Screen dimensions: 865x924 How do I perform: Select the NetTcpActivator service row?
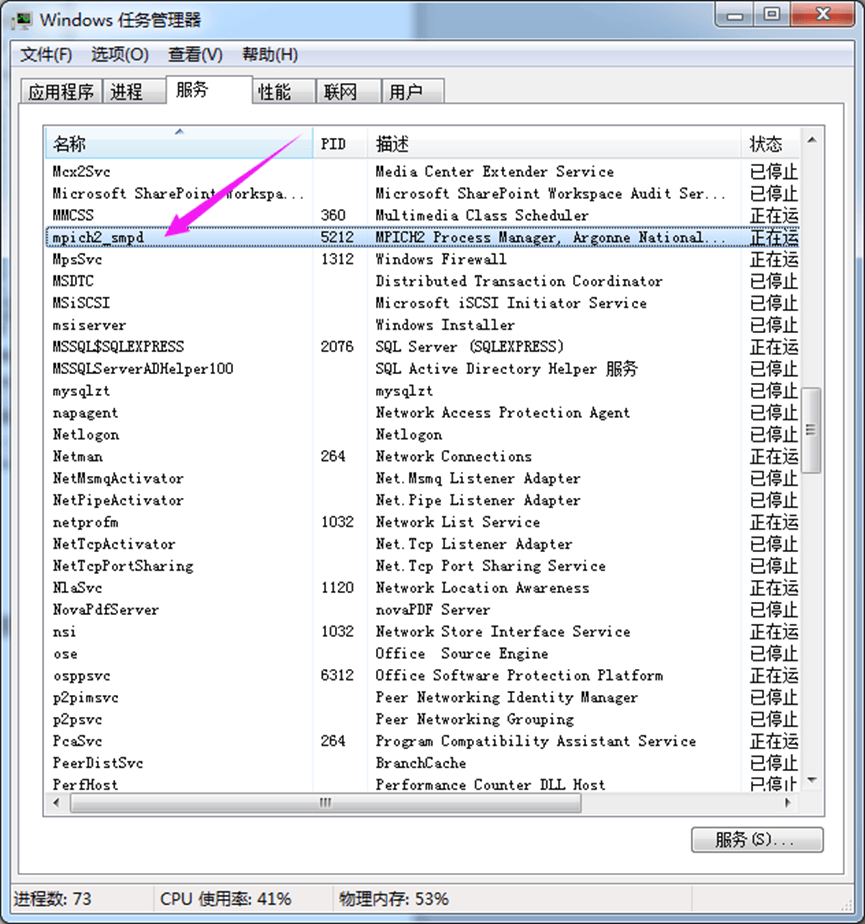[x=422, y=544]
